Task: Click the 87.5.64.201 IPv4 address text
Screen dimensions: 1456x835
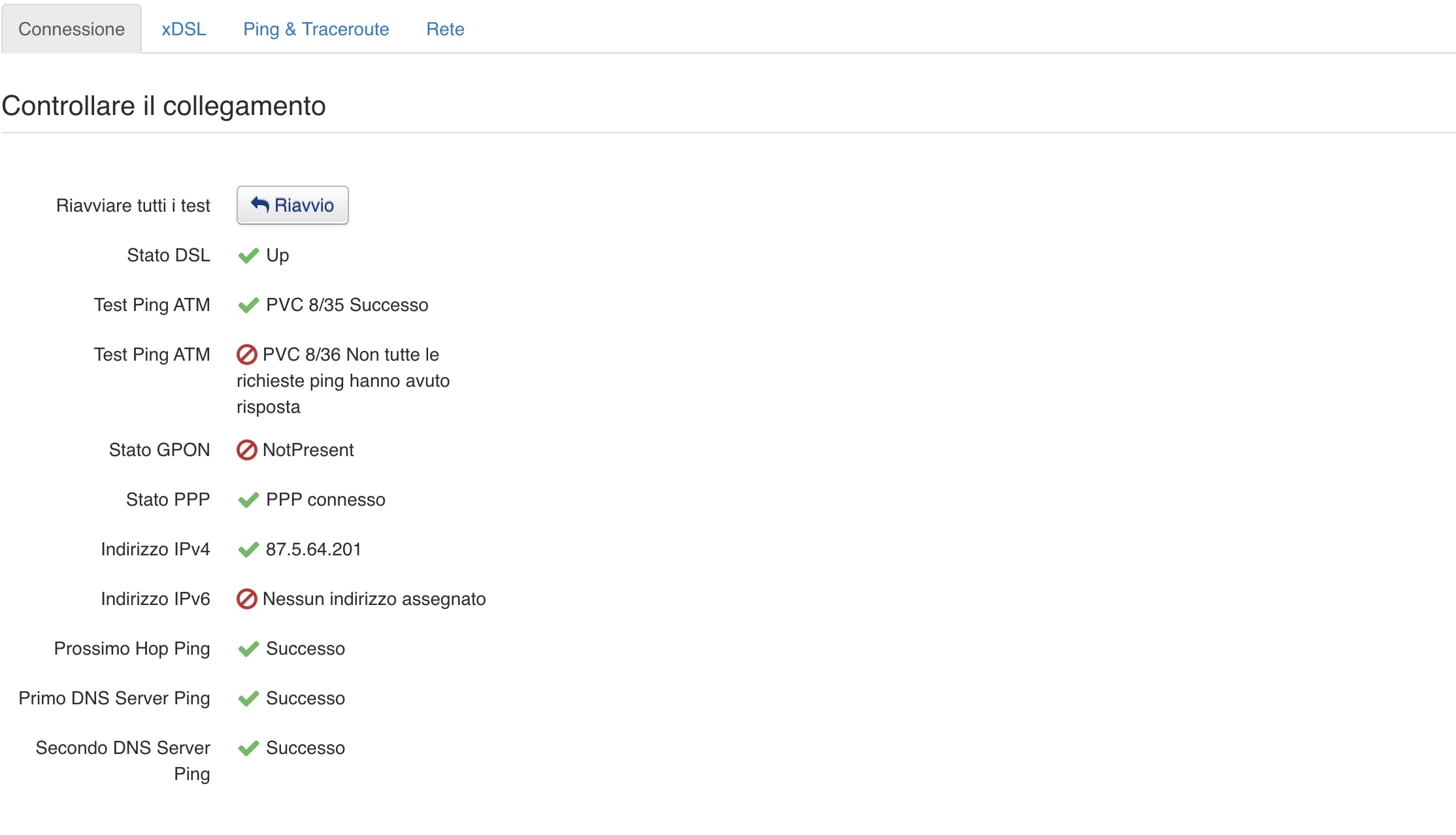Action: click(313, 549)
